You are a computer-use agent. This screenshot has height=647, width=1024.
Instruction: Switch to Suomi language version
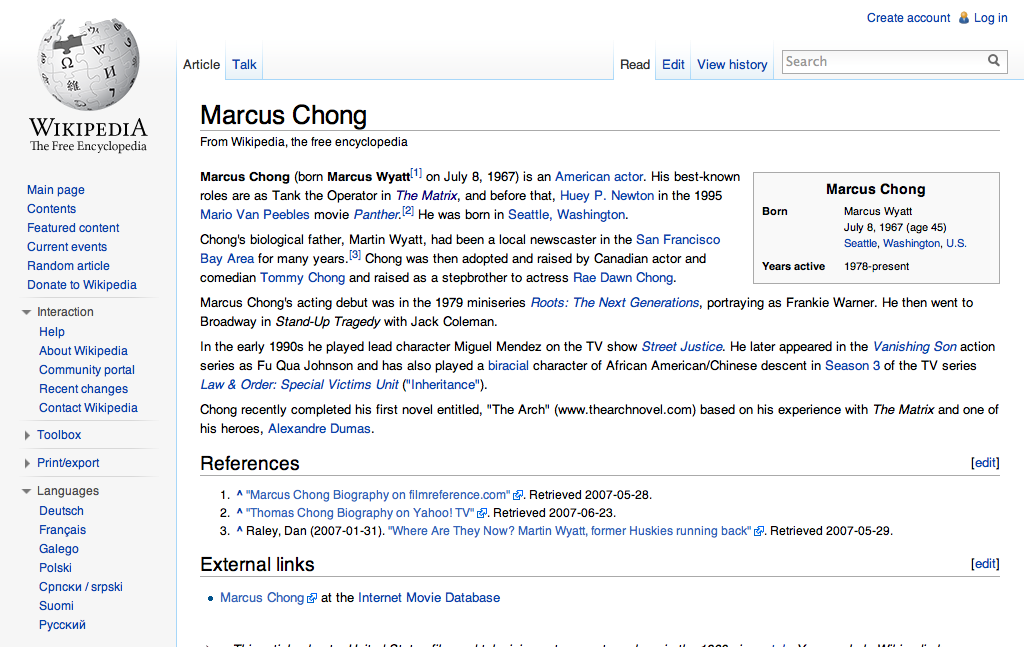coord(56,605)
